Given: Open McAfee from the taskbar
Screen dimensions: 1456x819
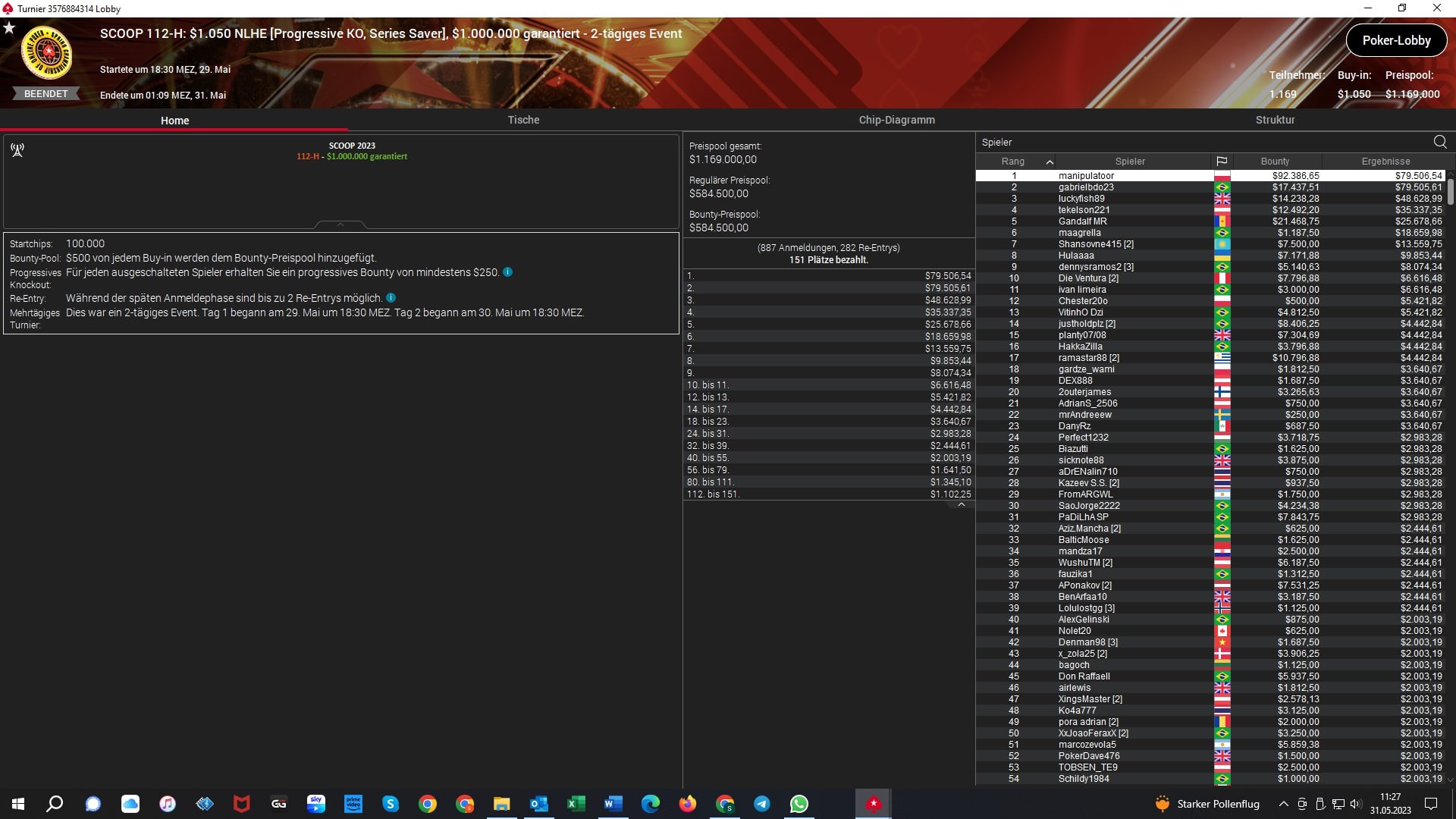Looking at the screenshot, I should click(242, 804).
